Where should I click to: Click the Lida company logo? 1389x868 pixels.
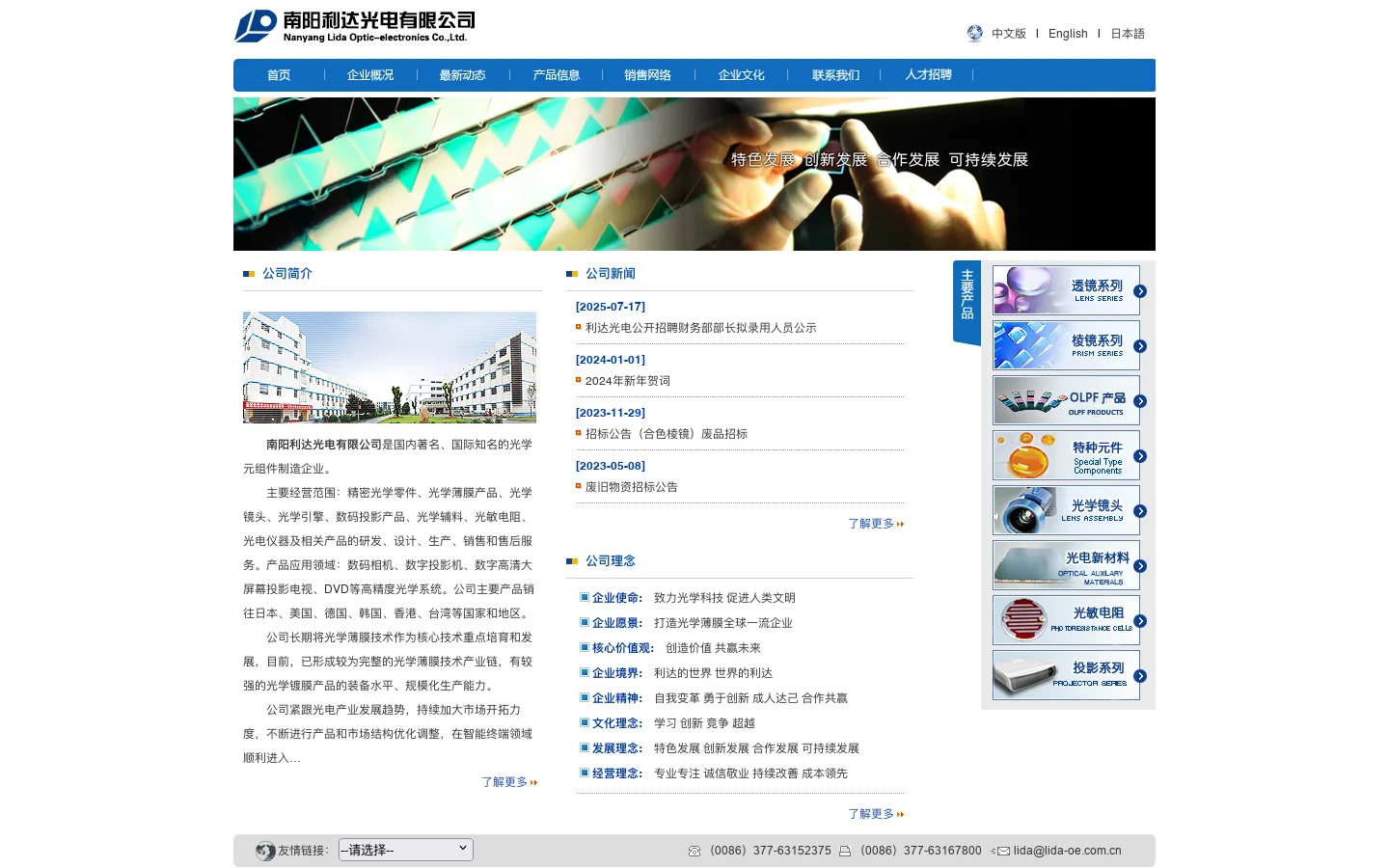point(354,26)
